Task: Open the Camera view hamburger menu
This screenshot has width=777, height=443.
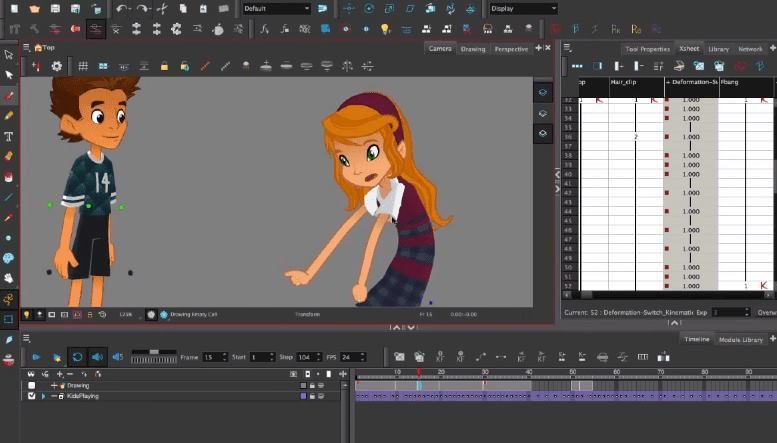Action: coord(26,48)
